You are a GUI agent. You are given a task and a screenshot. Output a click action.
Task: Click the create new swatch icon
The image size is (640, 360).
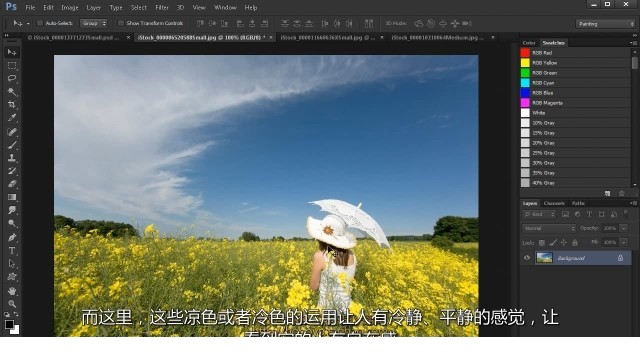pos(607,193)
